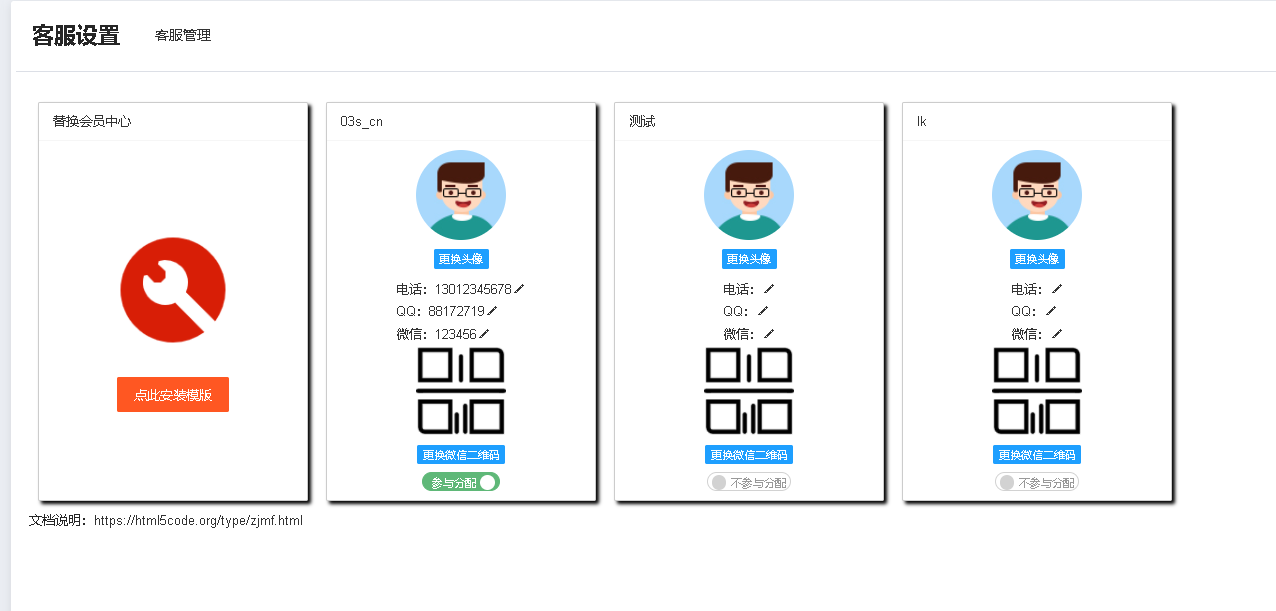Edit phone field pencil in 测试 card

[769, 289]
